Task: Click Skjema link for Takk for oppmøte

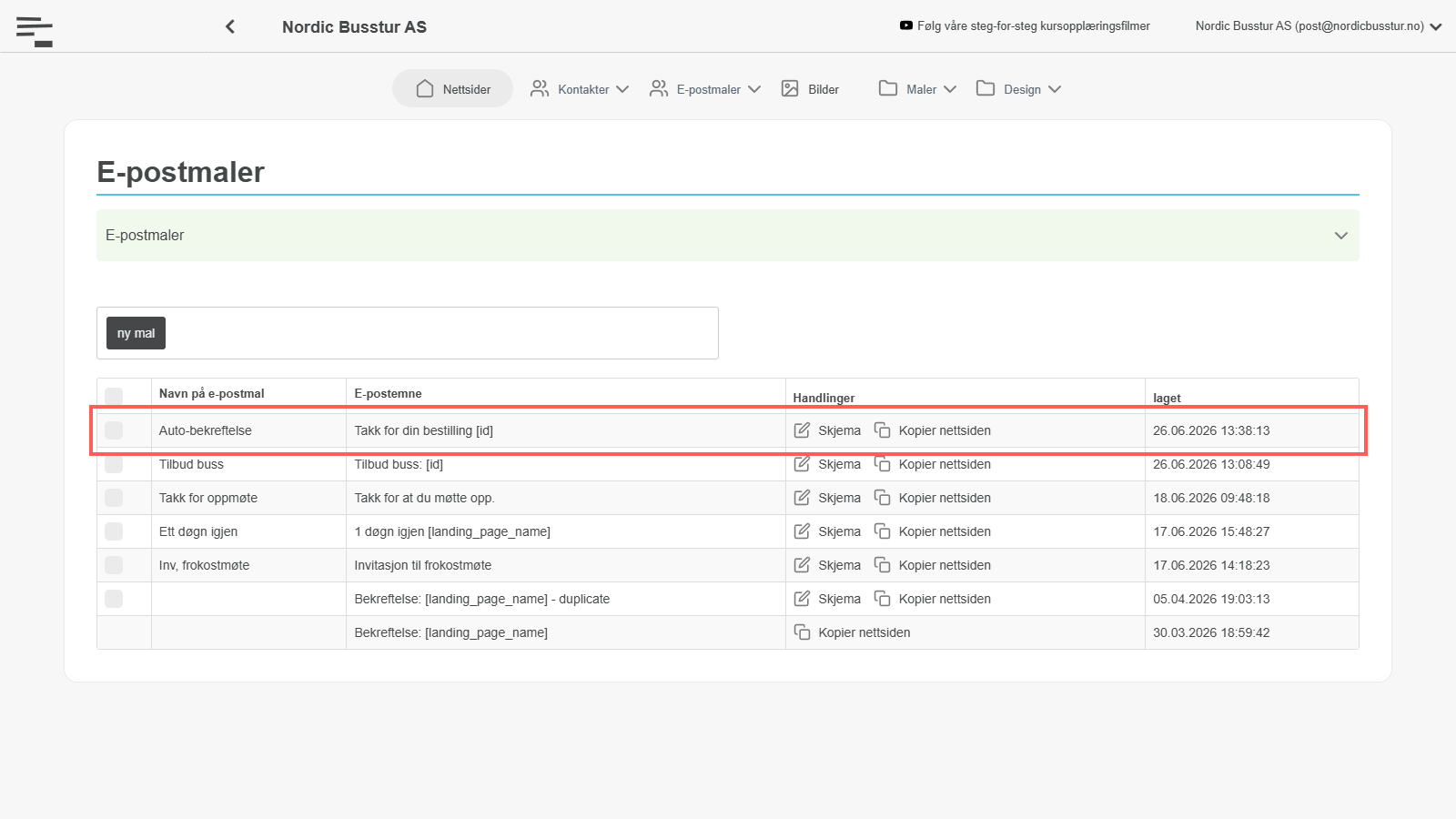Action: 839,498
